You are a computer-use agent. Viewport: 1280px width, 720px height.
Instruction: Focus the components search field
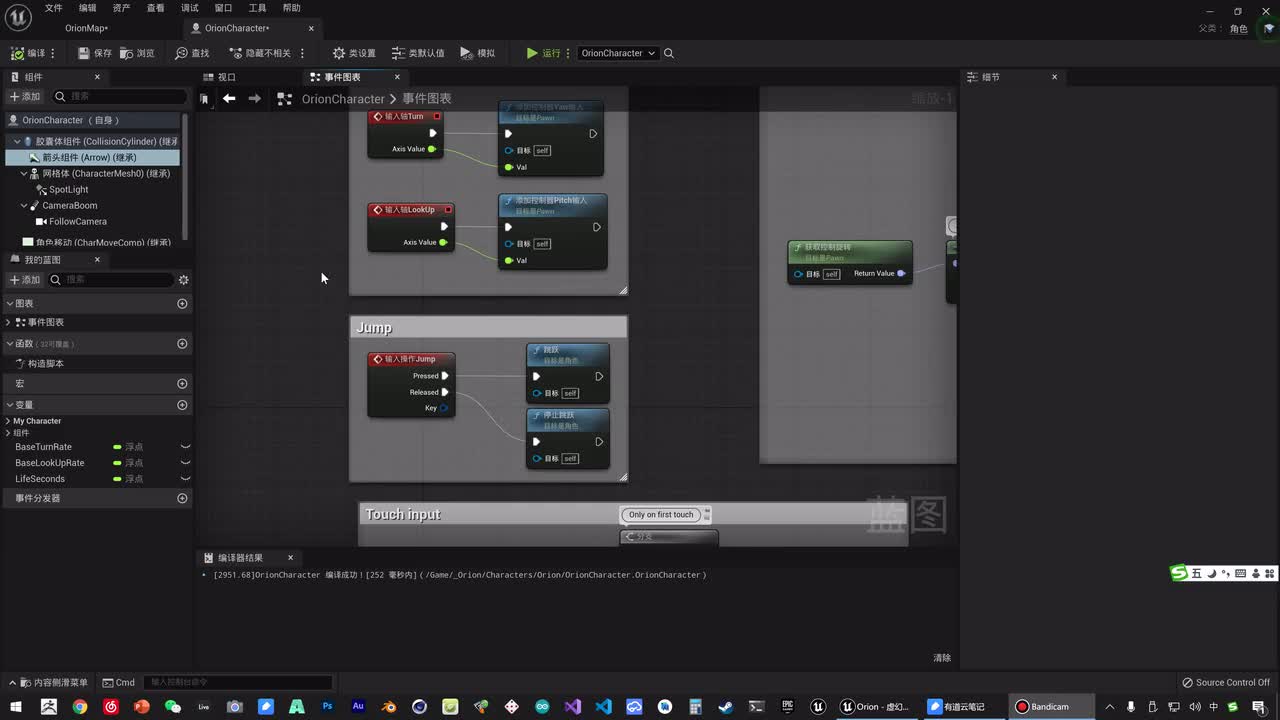[120, 96]
